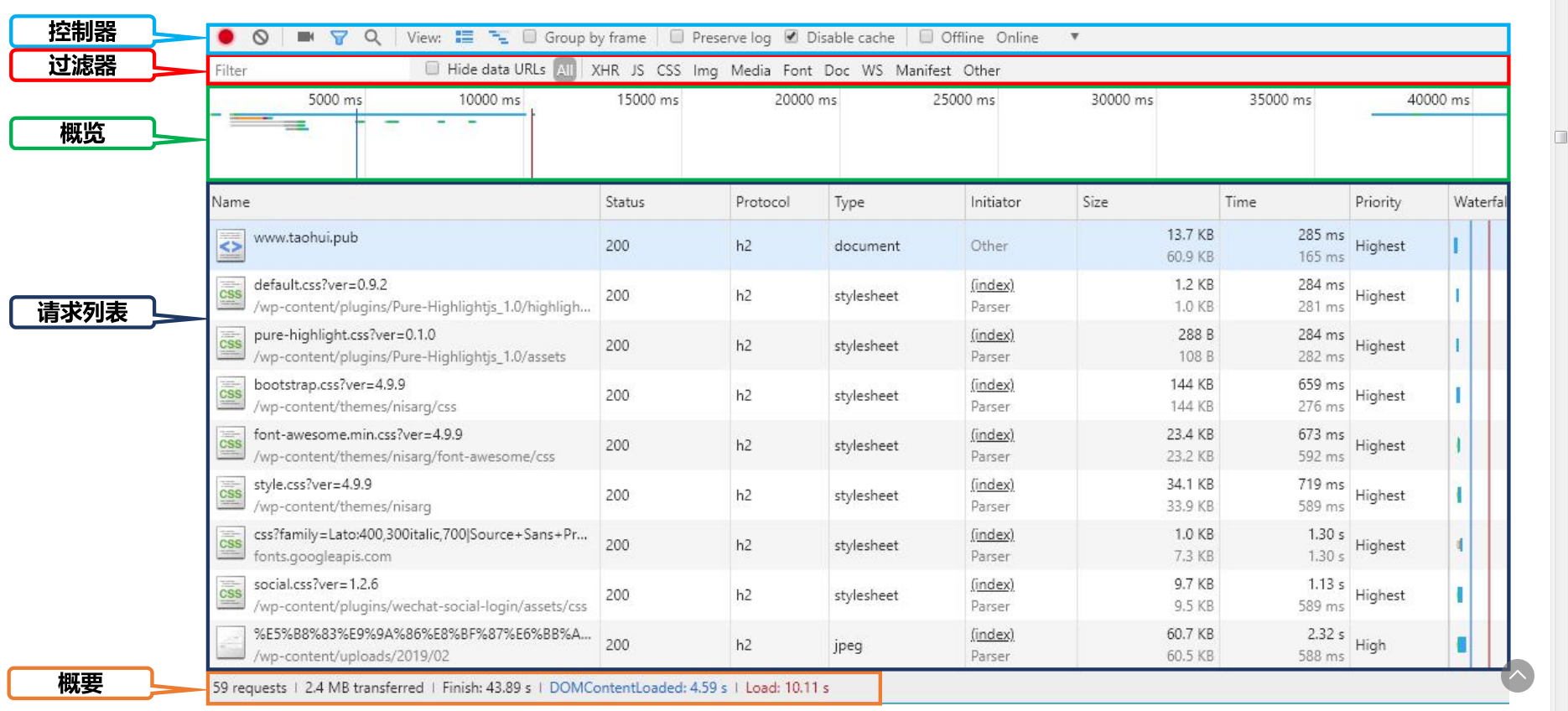
Task: Filter requests by Manifest
Action: tap(923, 70)
